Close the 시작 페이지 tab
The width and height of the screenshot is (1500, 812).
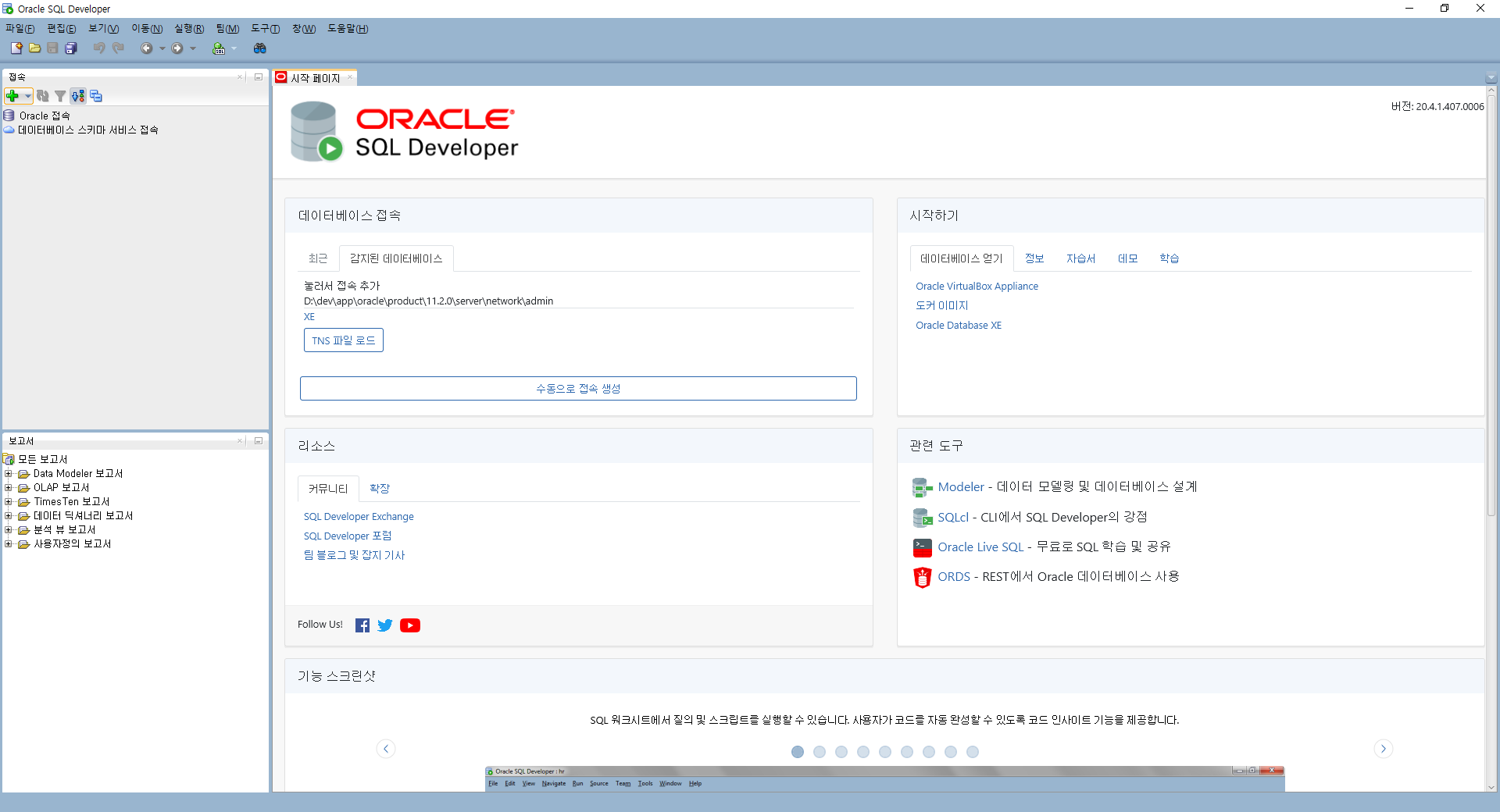[x=350, y=77]
